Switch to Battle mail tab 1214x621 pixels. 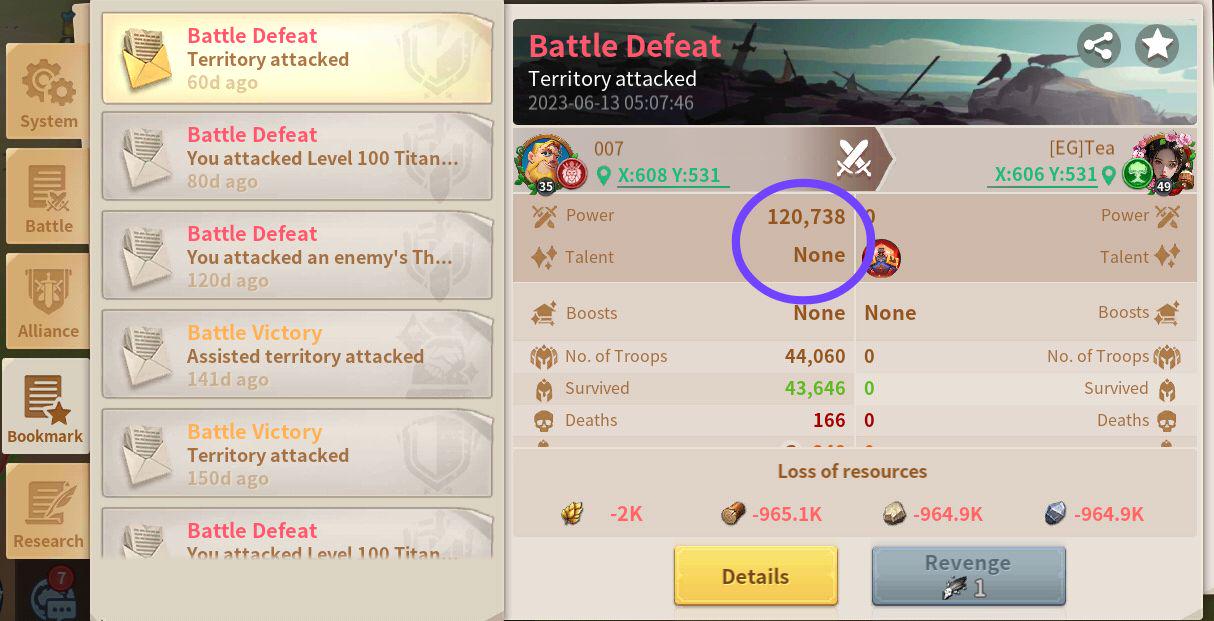click(48, 196)
